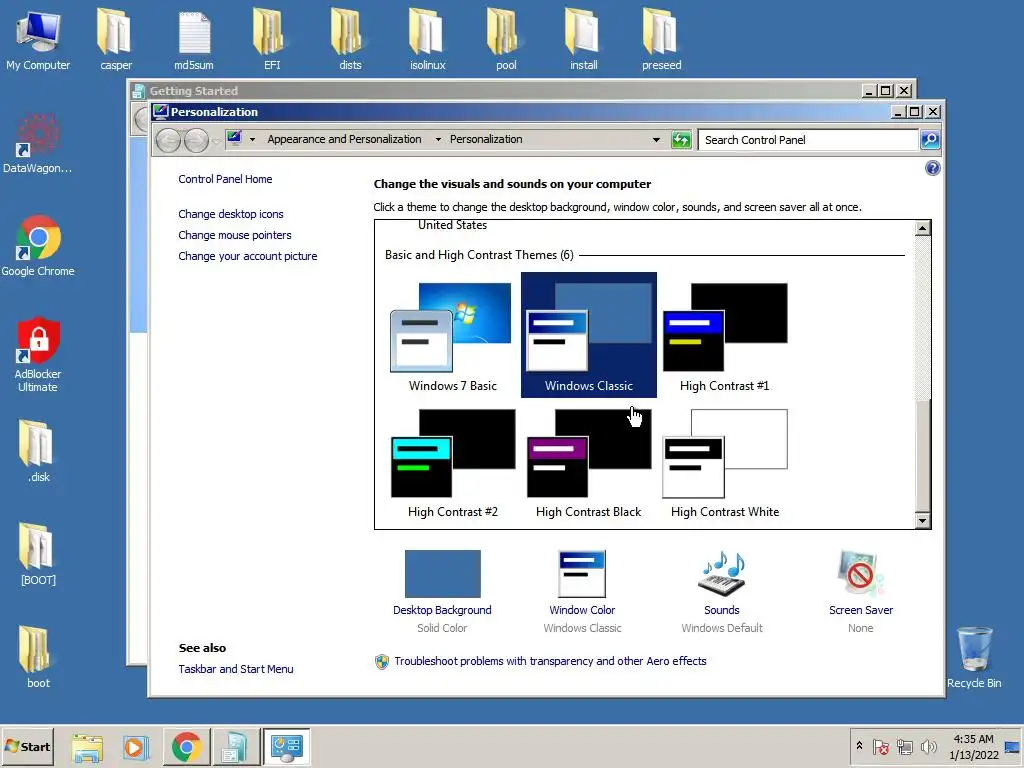1024x768 pixels.
Task: Select the Recycle Bin icon
Action: (974, 658)
